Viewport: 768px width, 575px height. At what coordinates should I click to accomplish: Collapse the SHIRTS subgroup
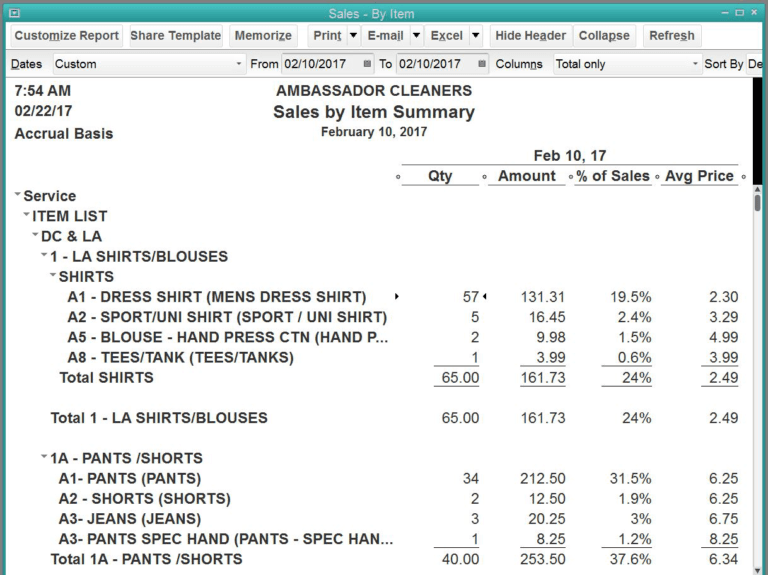tap(53, 276)
